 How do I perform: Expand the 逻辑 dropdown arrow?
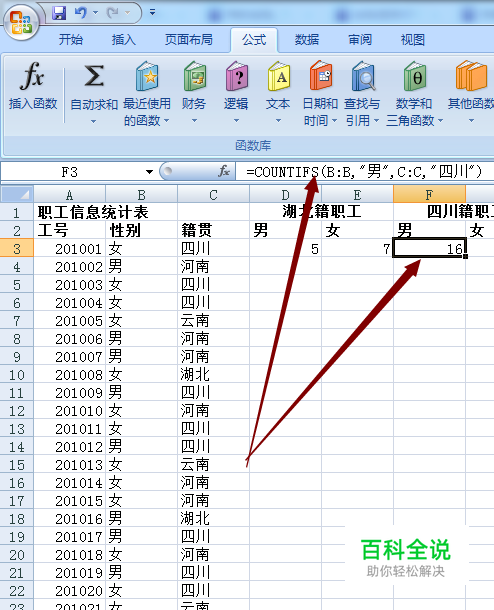[236, 121]
